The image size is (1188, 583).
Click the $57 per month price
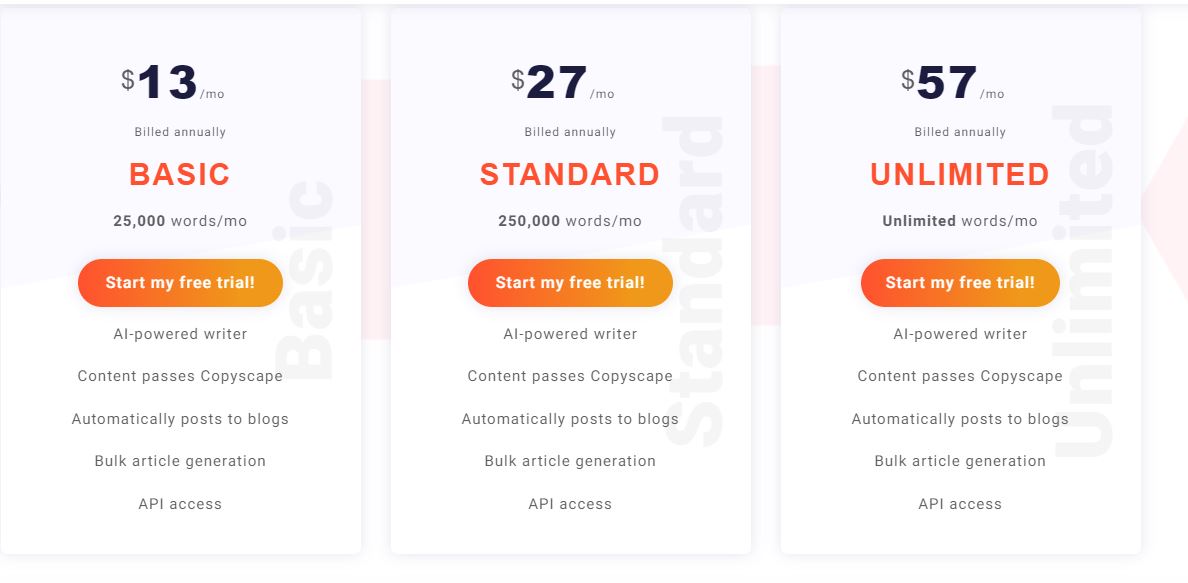947,83
